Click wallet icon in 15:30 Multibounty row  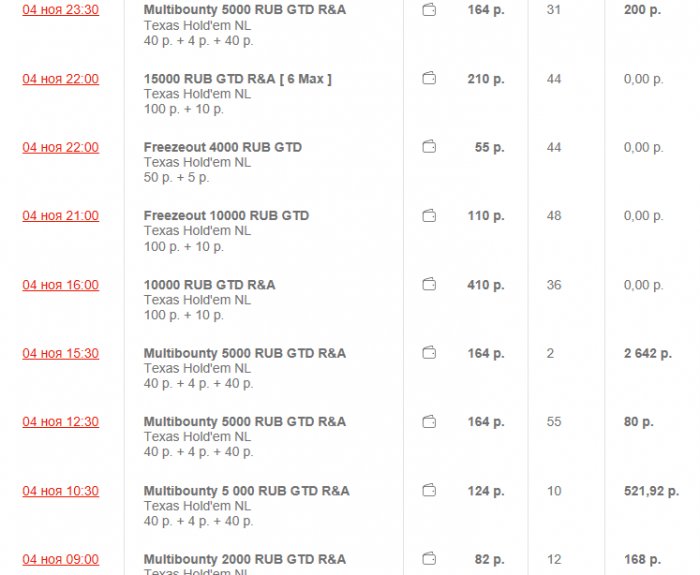(x=429, y=353)
